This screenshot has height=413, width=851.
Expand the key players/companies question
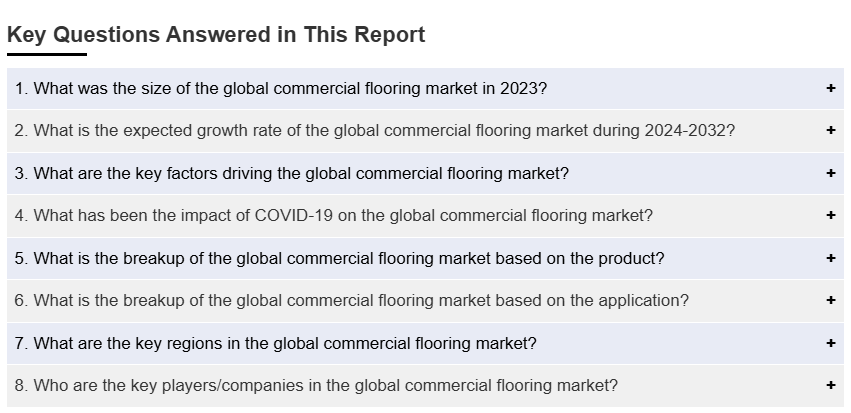[x=316, y=385]
